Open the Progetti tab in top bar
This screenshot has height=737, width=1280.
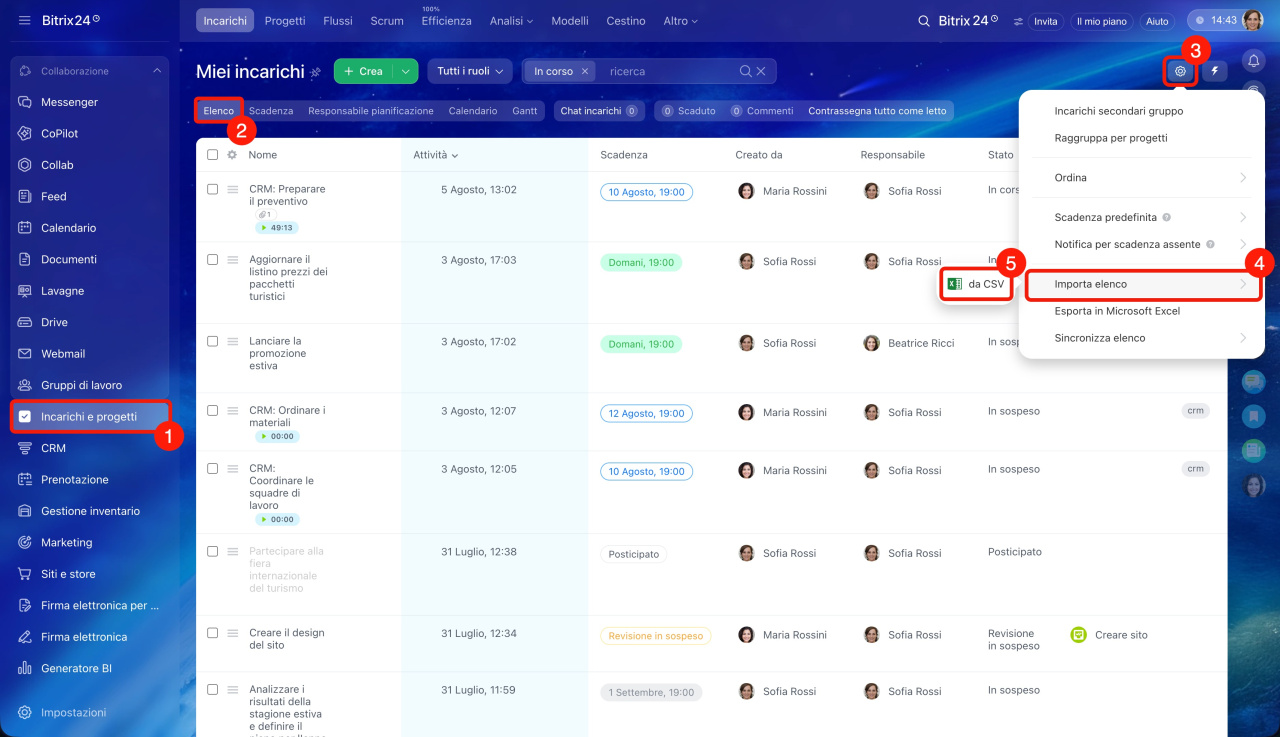click(x=286, y=21)
